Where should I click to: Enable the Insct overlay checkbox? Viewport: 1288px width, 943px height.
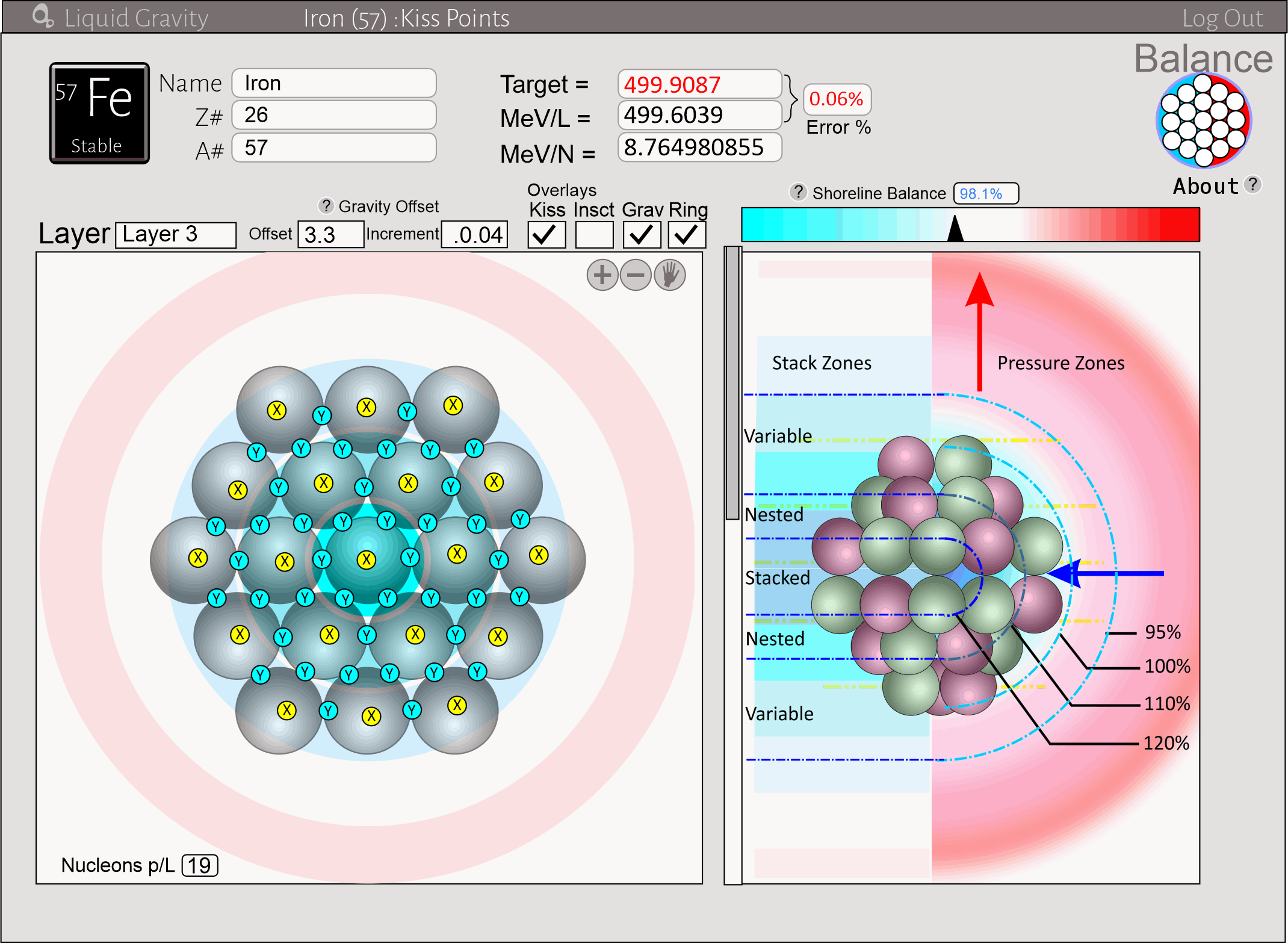pos(594,235)
